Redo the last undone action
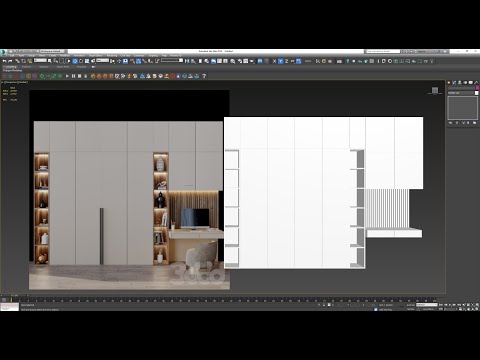Image resolution: width=480 pixels, height=360 pixels. 10,61
